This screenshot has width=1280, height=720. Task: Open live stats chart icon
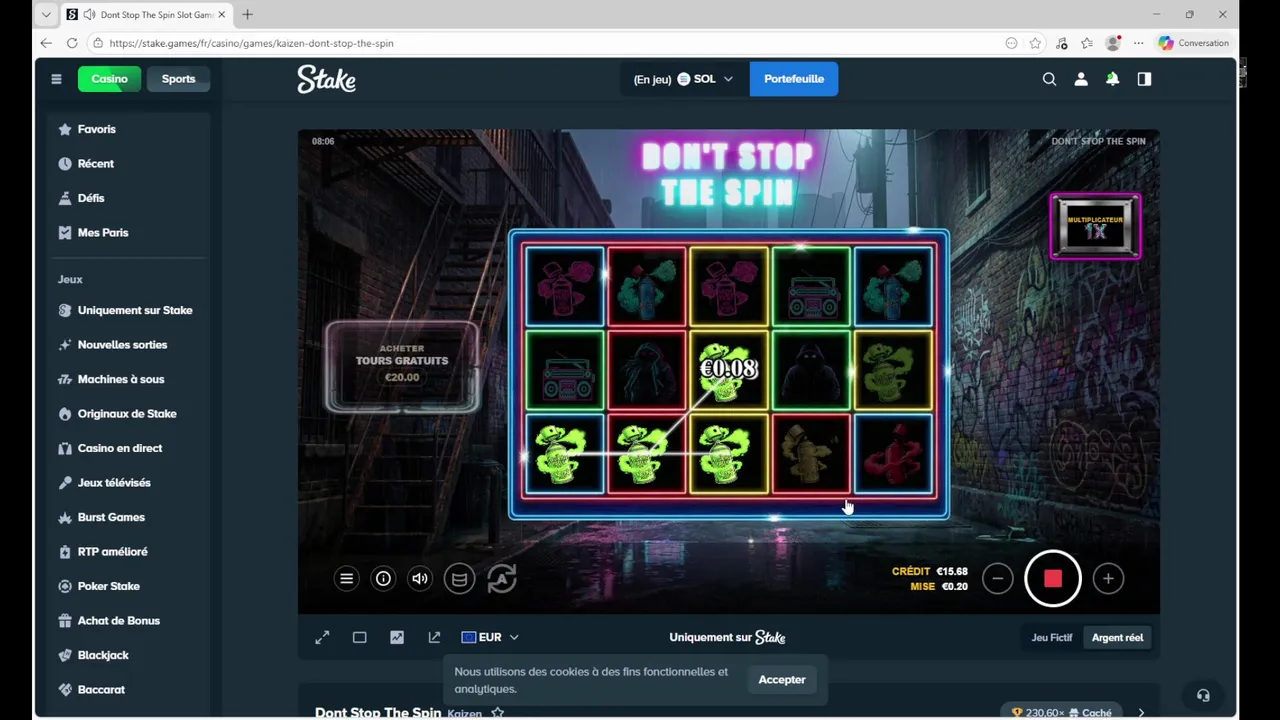click(x=397, y=637)
